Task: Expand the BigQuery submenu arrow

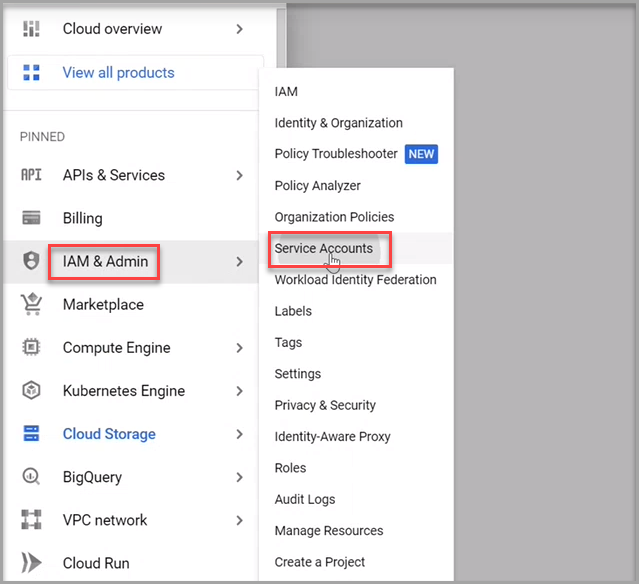Action: pyautogui.click(x=239, y=477)
